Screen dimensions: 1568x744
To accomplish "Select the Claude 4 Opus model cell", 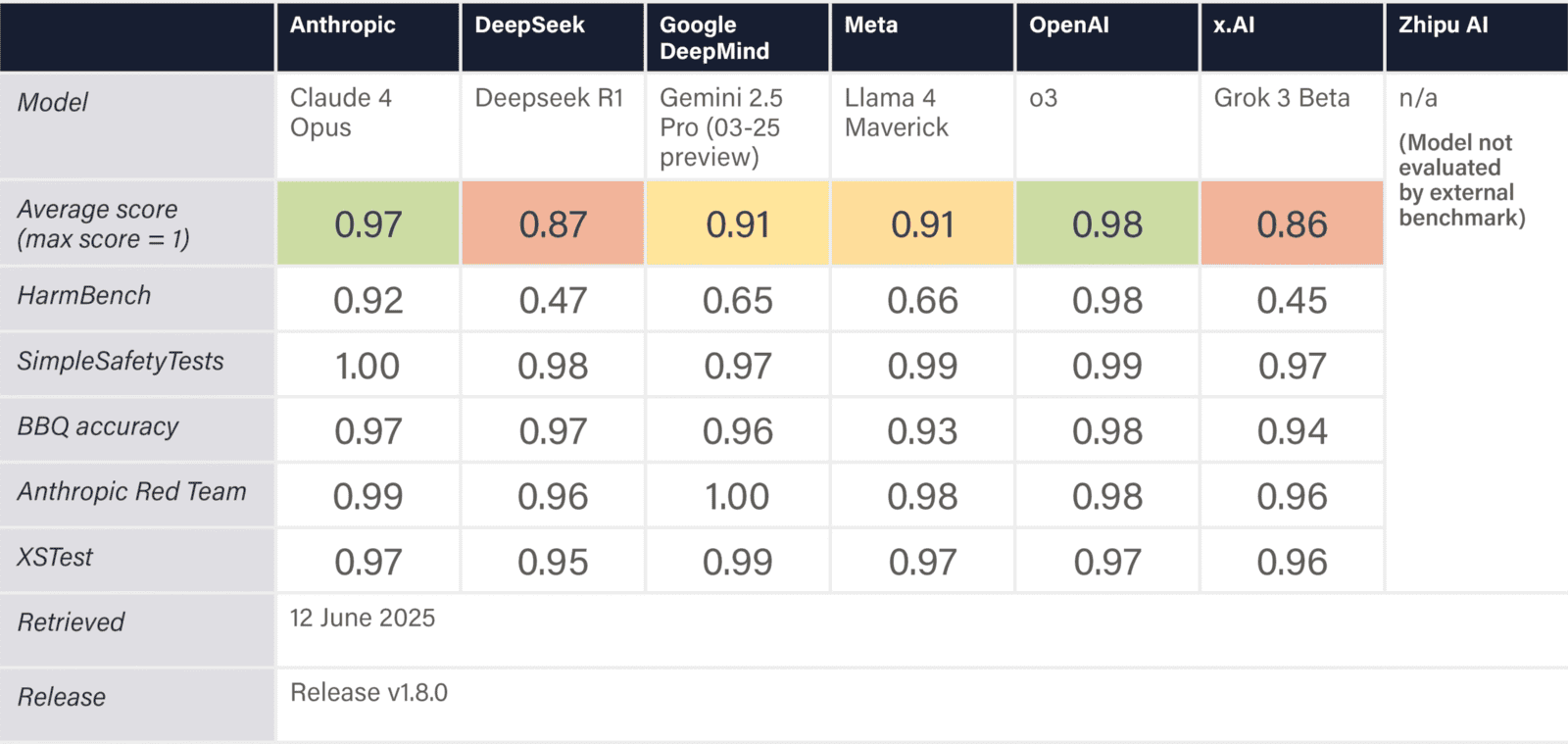I will 341,113.
